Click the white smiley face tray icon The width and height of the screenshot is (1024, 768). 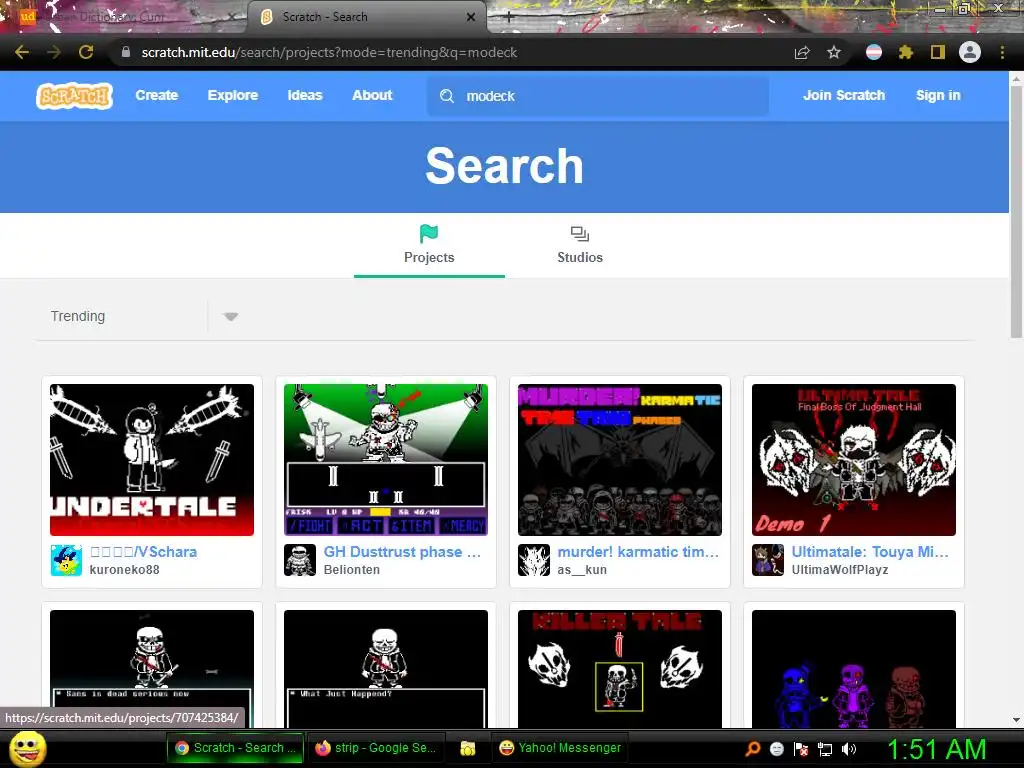point(776,749)
